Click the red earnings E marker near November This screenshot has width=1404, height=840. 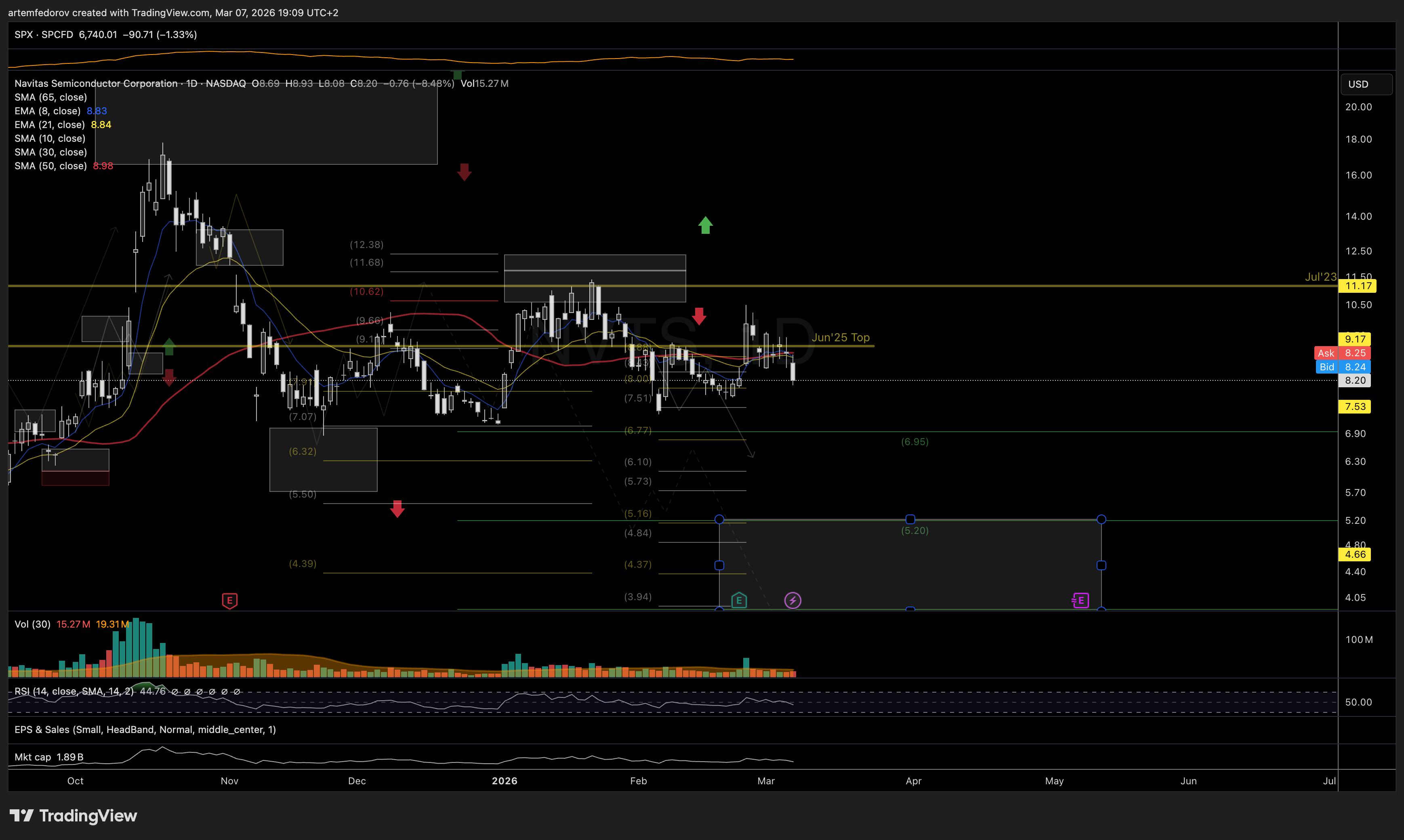click(229, 601)
